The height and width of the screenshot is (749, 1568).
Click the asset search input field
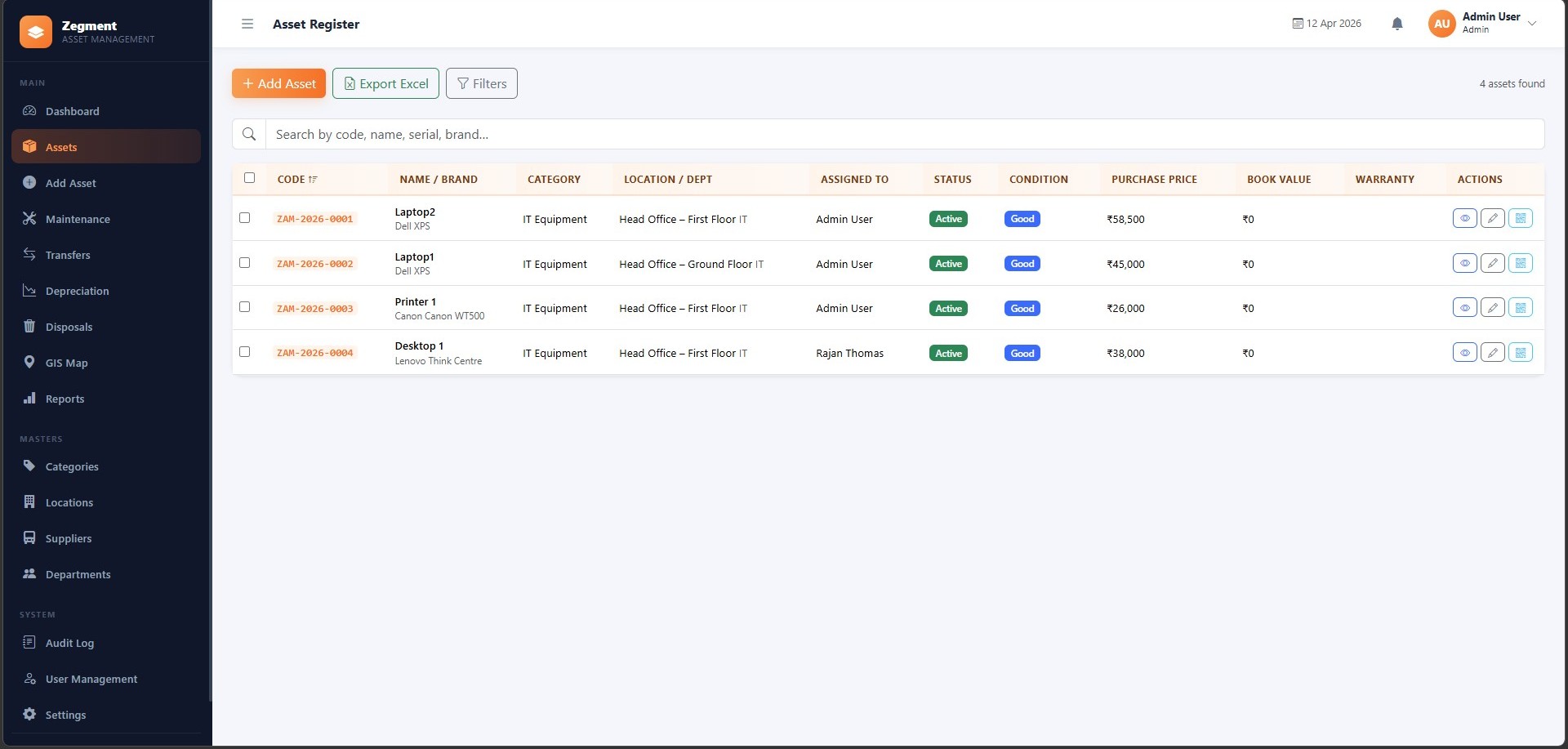pyautogui.click(x=903, y=135)
